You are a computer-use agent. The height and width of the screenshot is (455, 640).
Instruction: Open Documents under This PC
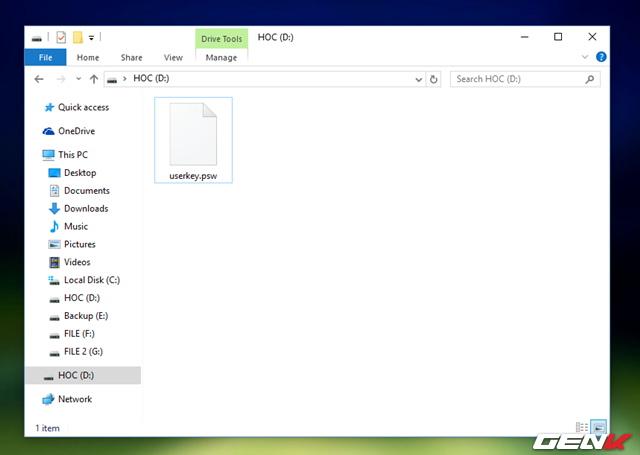(x=87, y=191)
